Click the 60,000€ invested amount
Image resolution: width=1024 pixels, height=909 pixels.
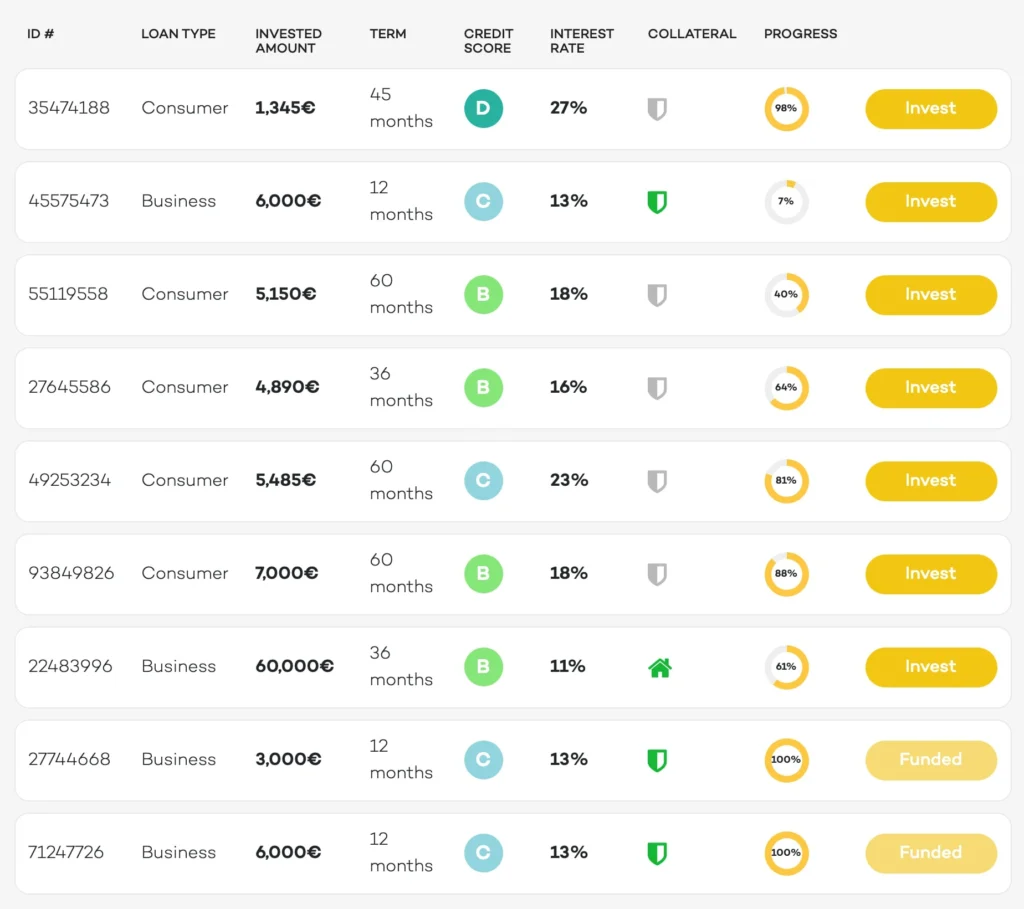295,666
